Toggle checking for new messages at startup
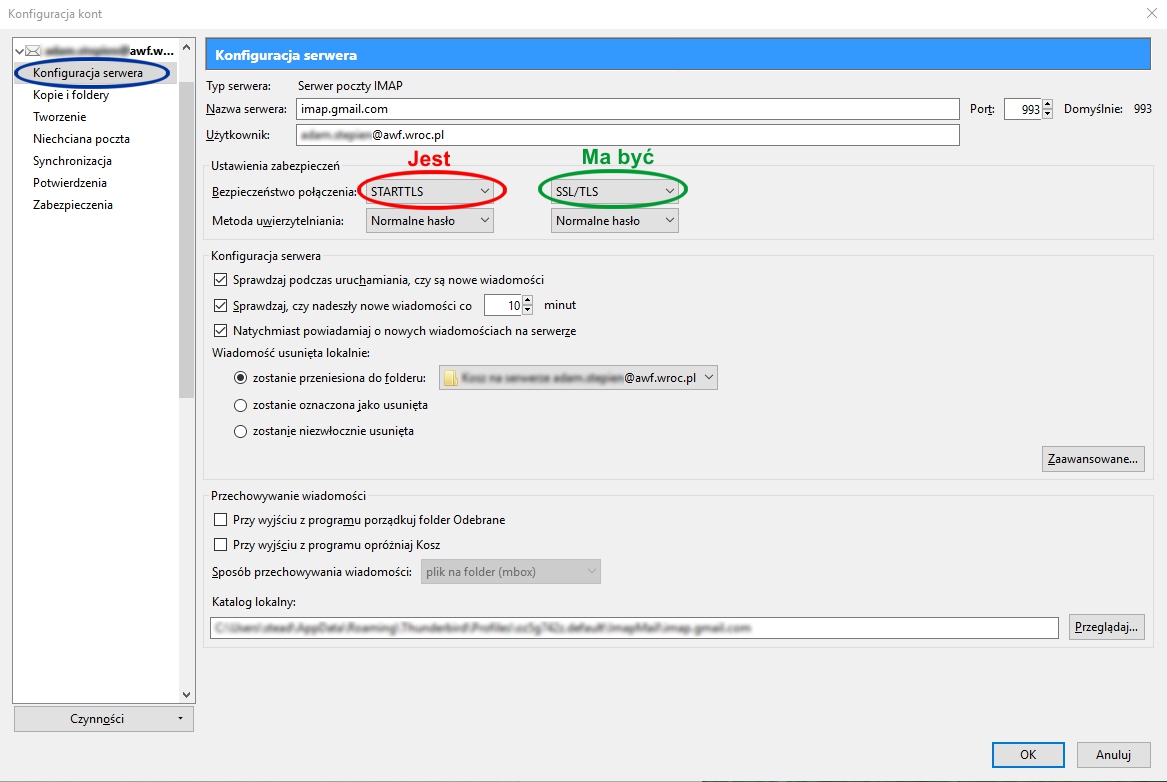 tap(221, 280)
